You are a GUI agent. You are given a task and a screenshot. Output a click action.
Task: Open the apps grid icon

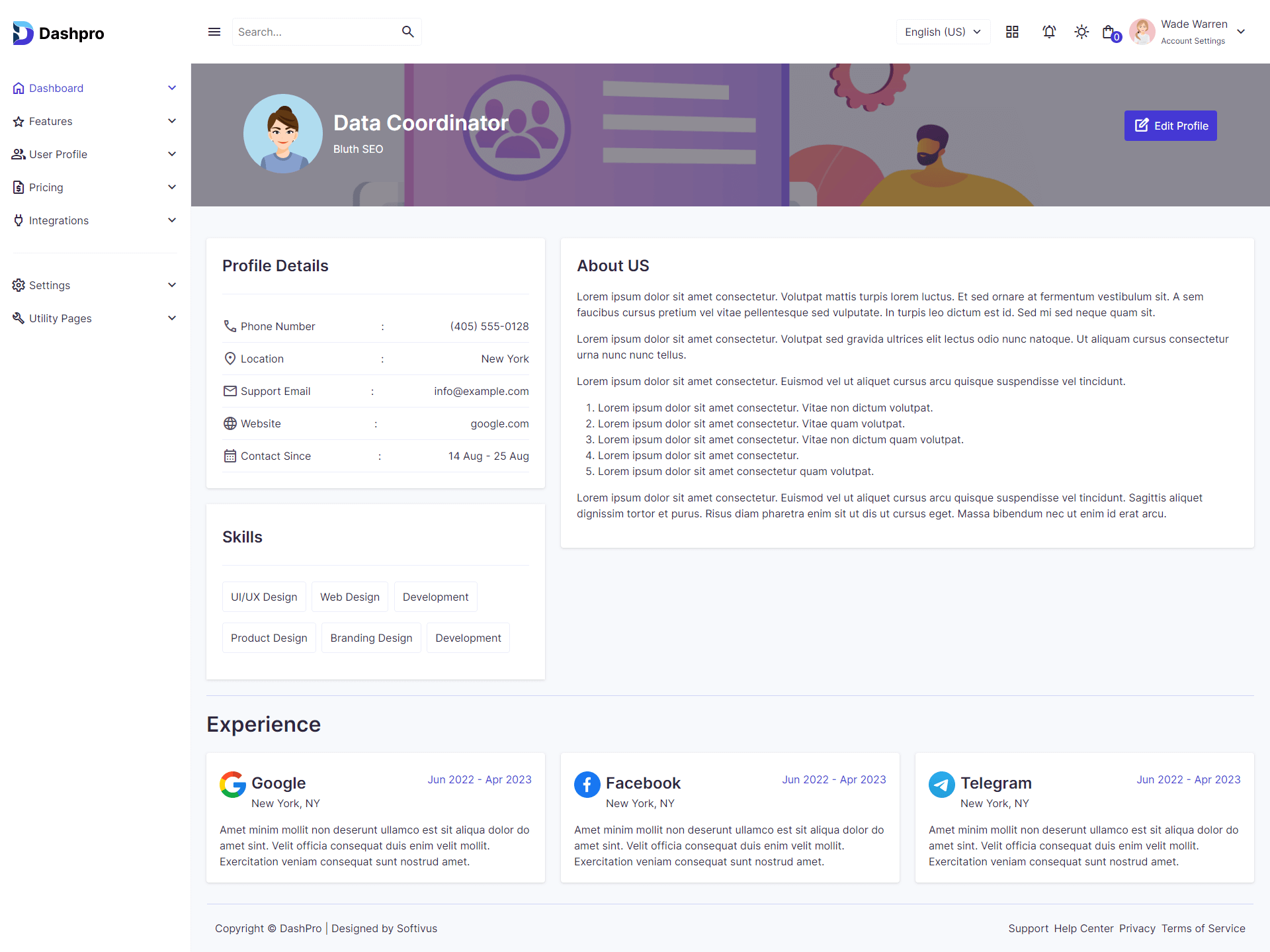tap(1012, 32)
